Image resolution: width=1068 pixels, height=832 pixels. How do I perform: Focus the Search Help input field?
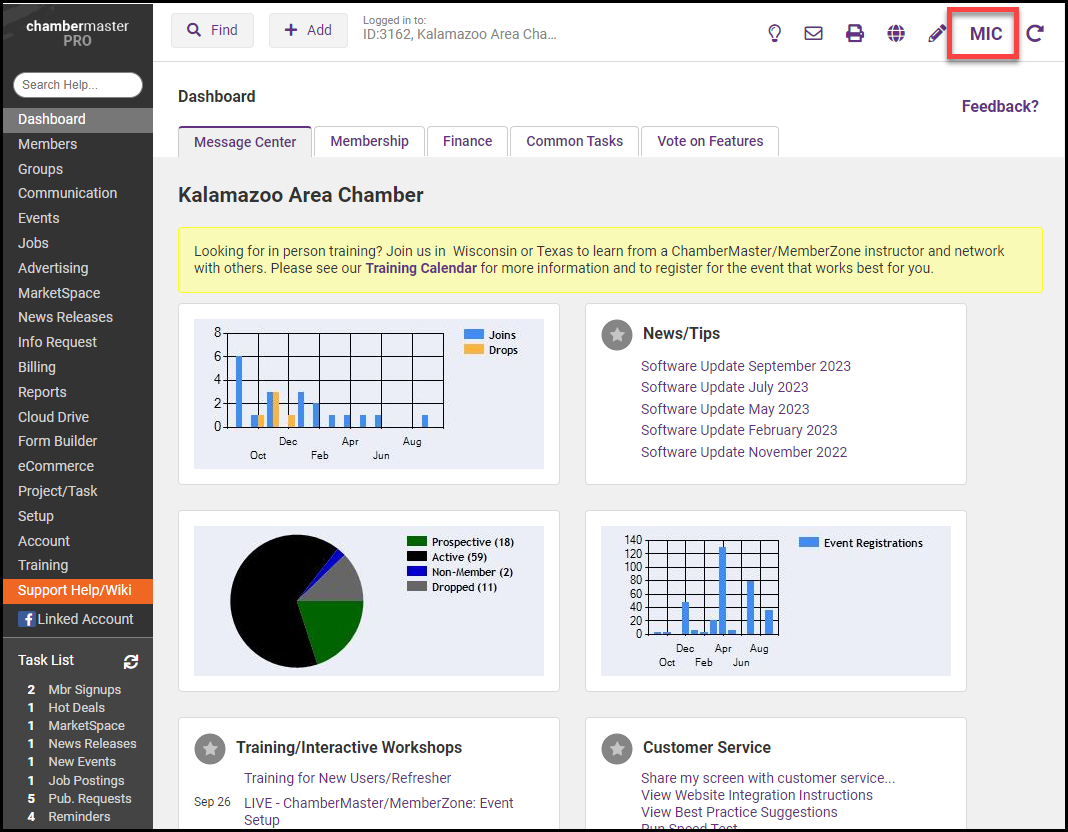point(78,85)
